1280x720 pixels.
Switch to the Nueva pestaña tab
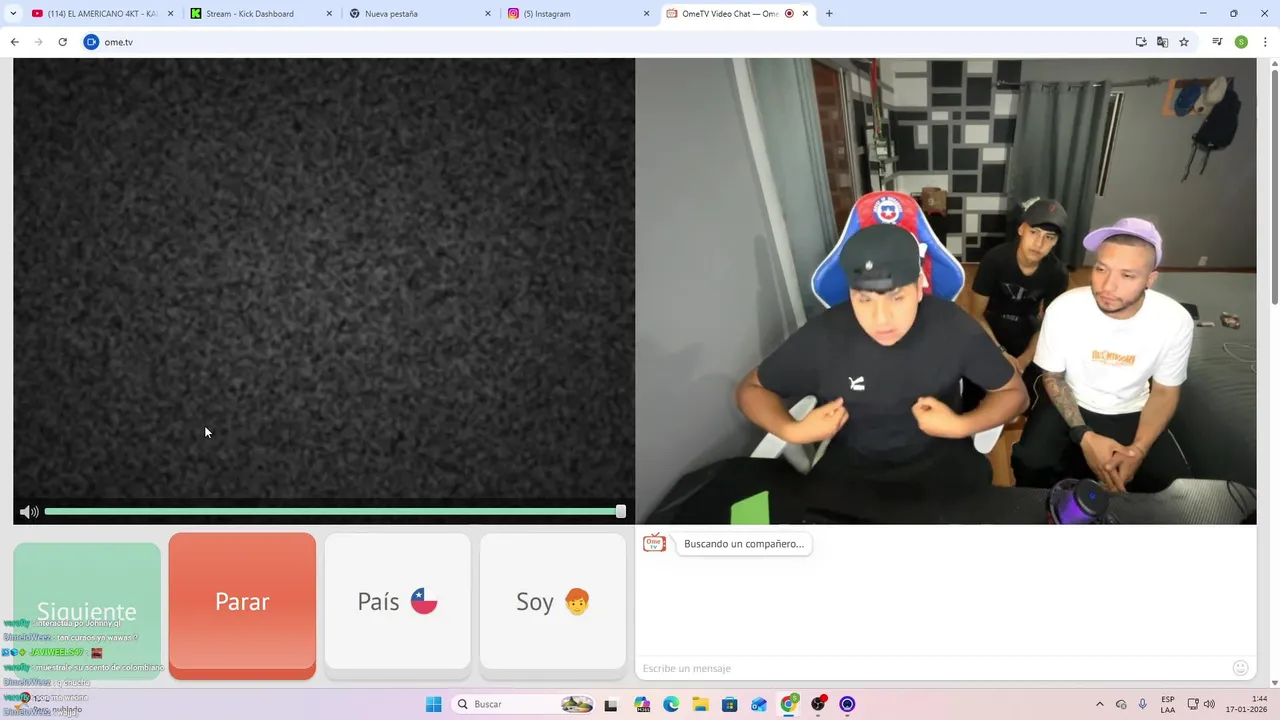[410, 14]
